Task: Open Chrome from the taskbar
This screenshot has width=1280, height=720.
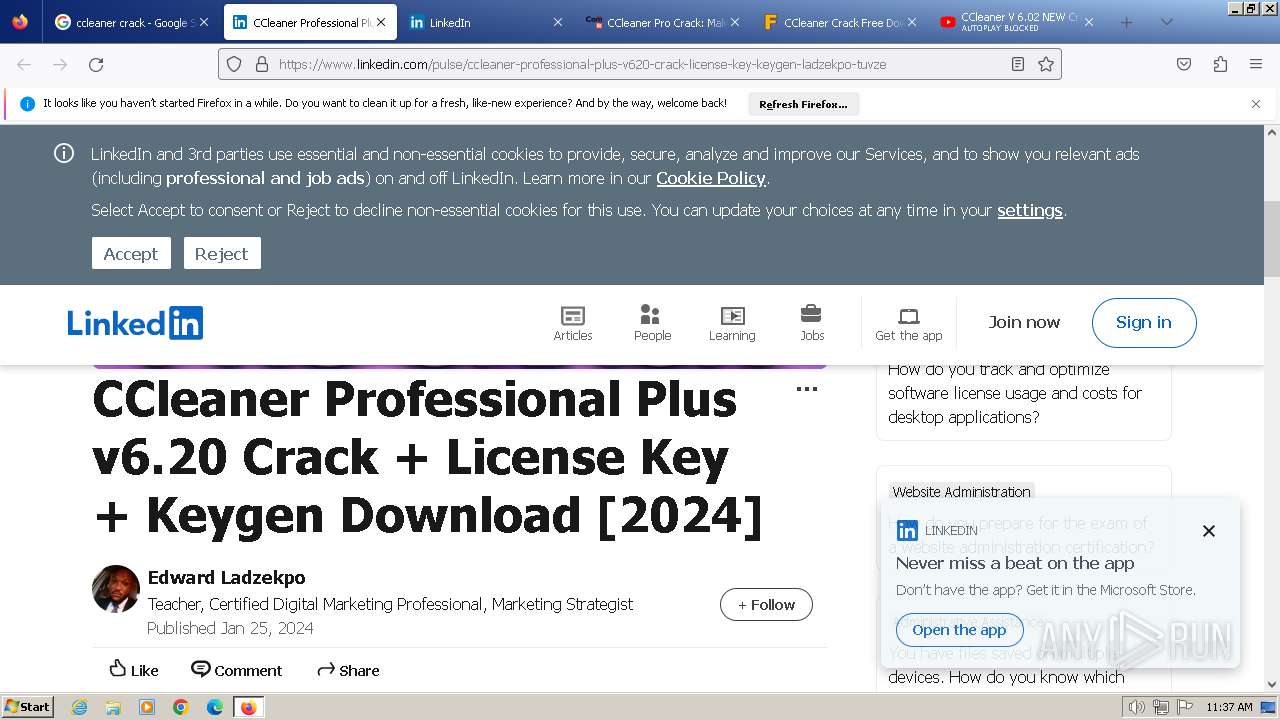Action: click(181, 707)
